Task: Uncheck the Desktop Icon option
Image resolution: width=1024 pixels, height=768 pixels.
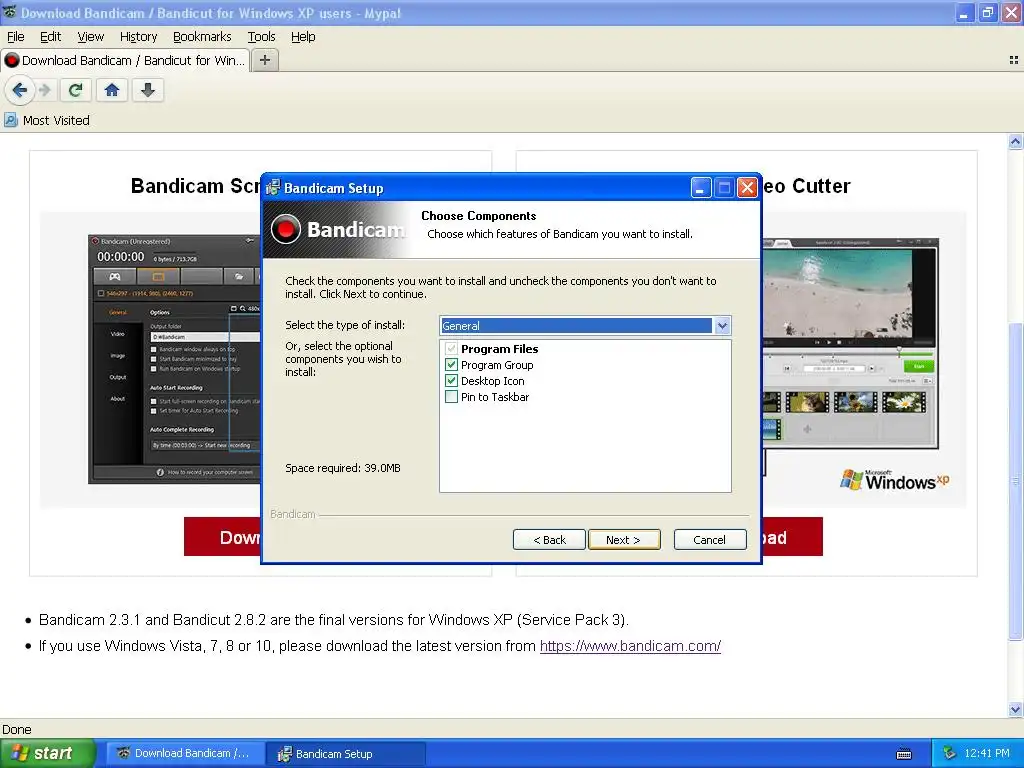Action: (451, 381)
